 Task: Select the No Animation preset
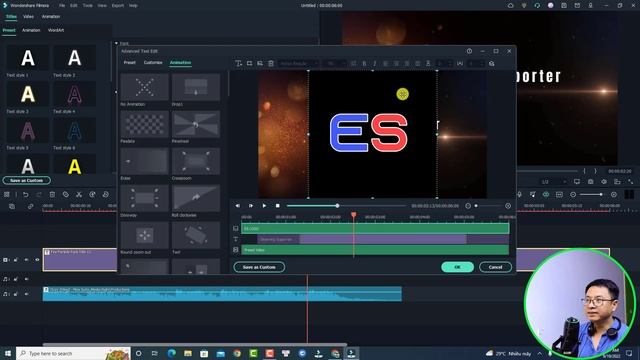click(x=144, y=87)
